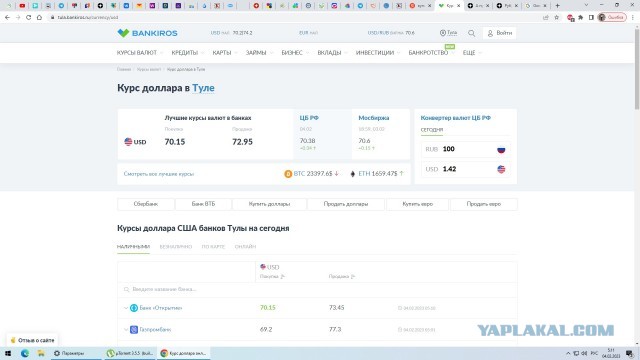
Task: Click the Курсы валют breadcrumb link
Action: 149,69
